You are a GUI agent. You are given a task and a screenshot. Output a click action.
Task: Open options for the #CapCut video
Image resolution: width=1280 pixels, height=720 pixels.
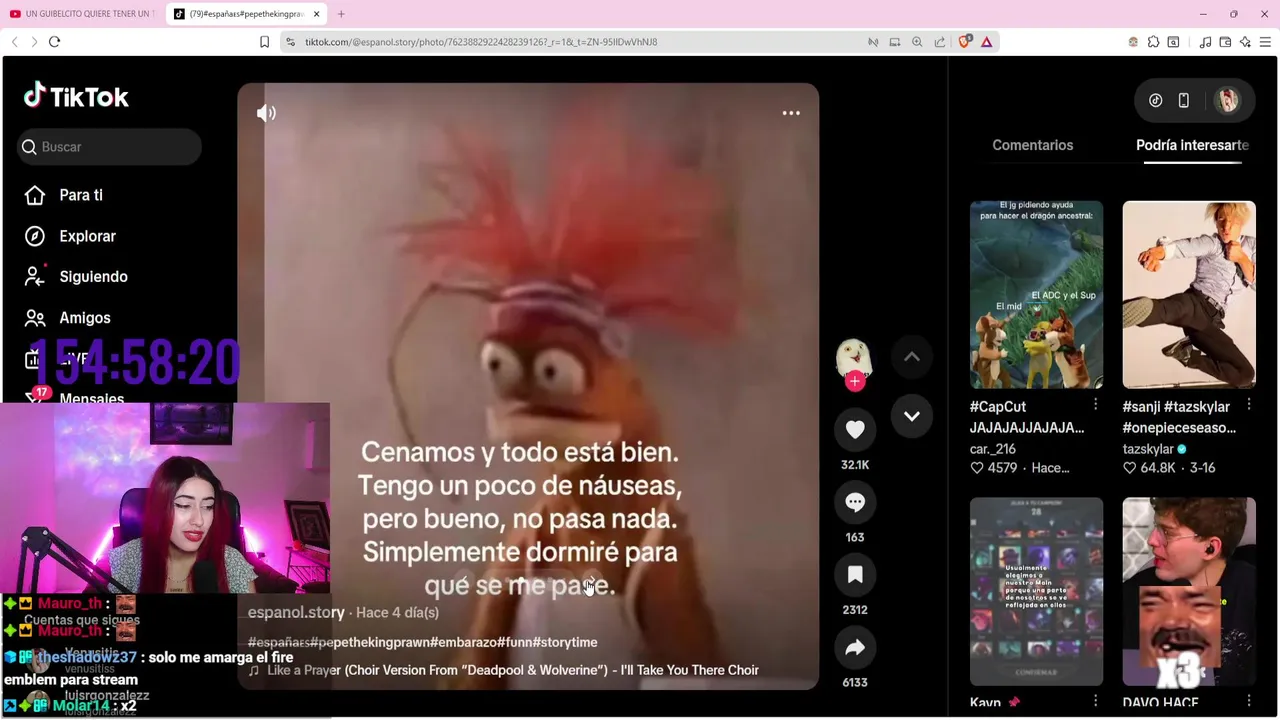[x=1096, y=404]
